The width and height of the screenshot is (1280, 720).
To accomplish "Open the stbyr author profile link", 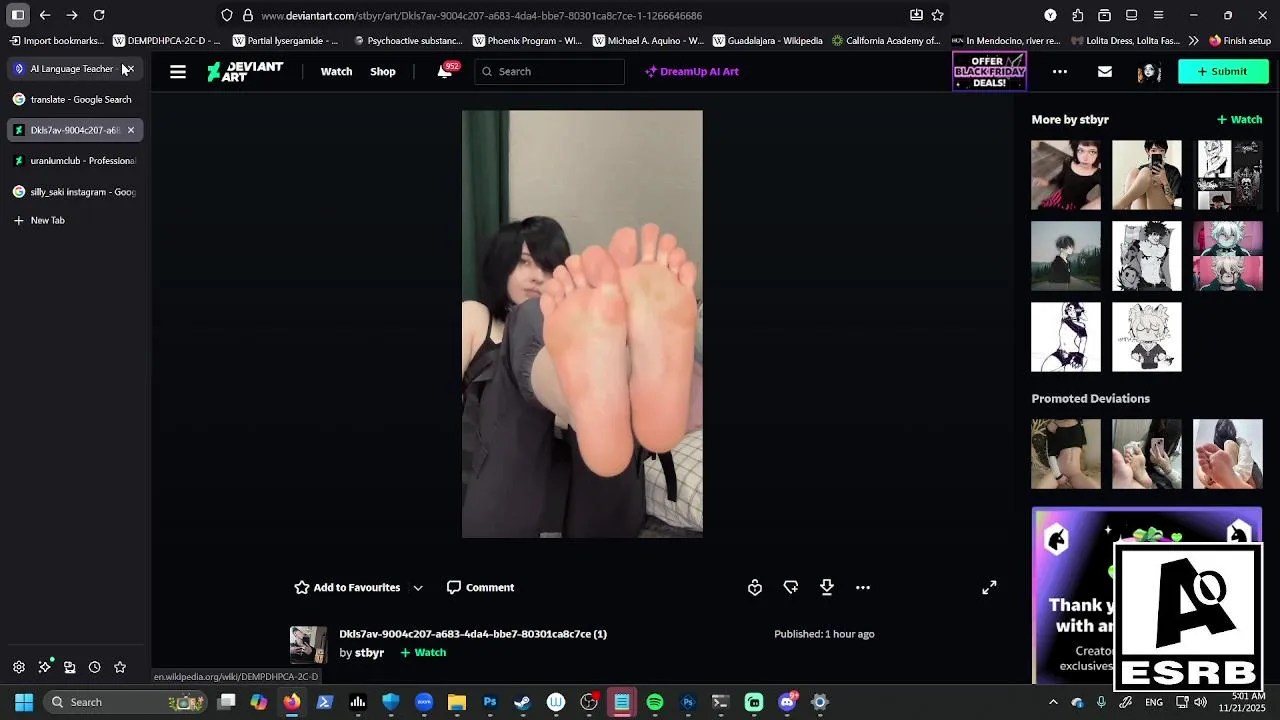I will pyautogui.click(x=369, y=652).
